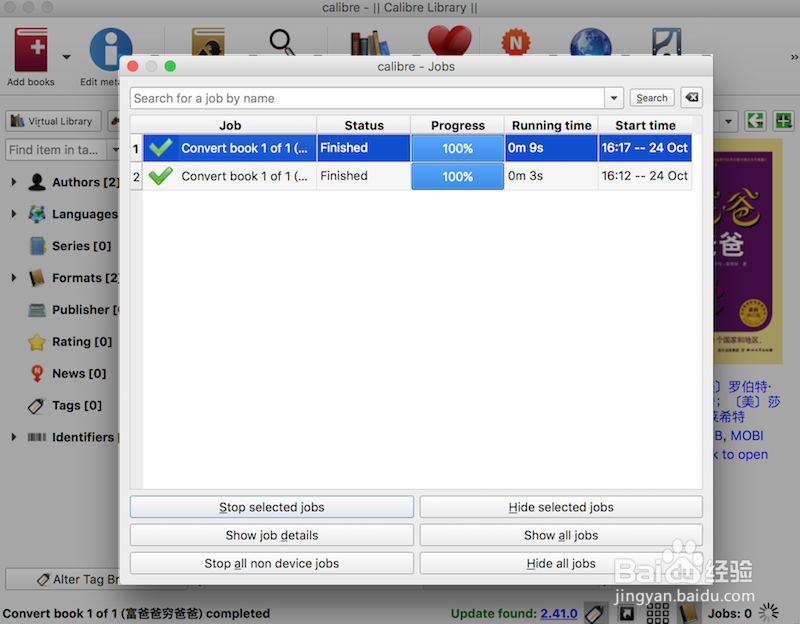Click the bookshelf Library icon in toolbar

(x=370, y=43)
